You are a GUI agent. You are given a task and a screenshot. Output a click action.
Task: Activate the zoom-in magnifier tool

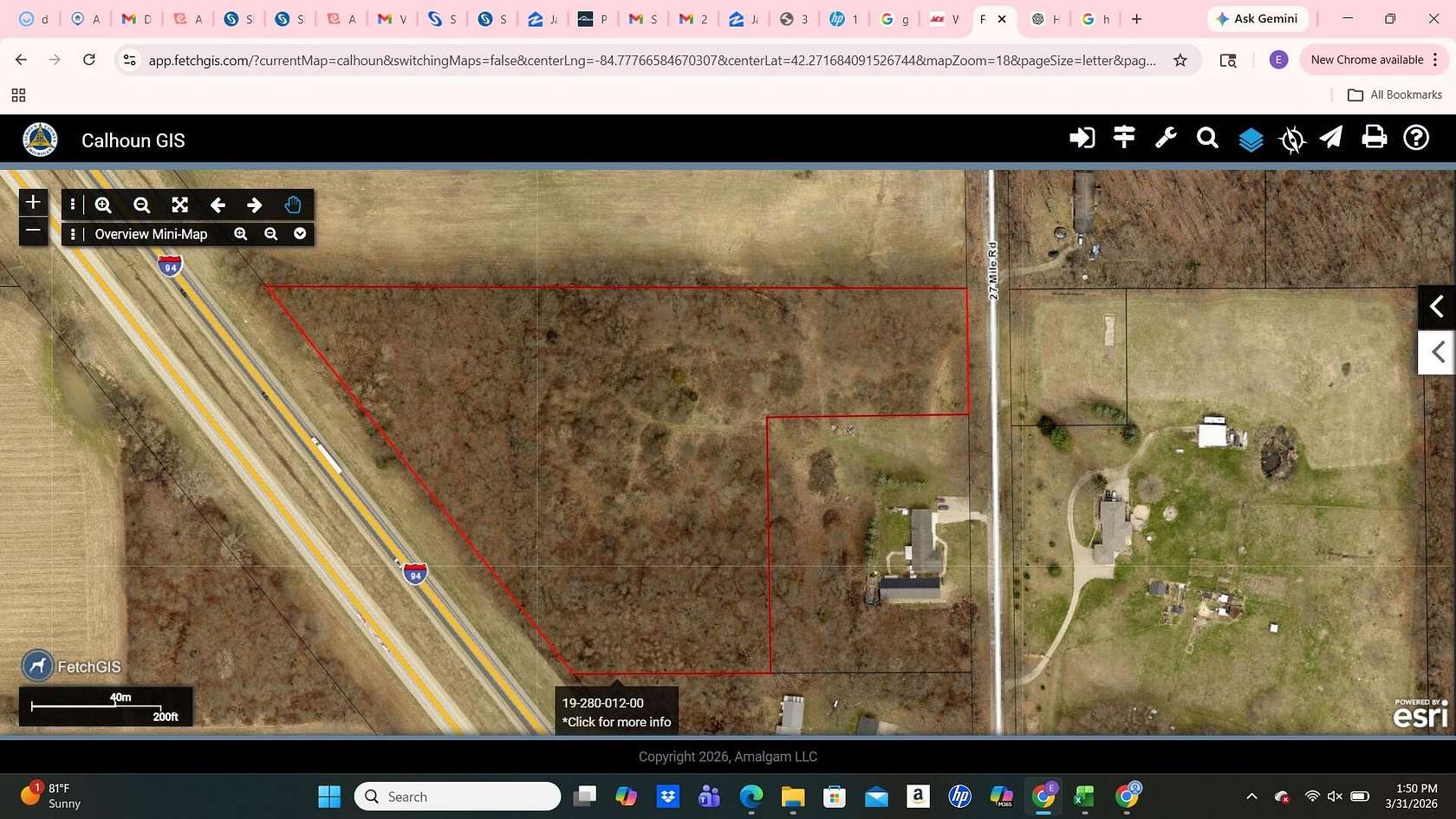[103, 205]
